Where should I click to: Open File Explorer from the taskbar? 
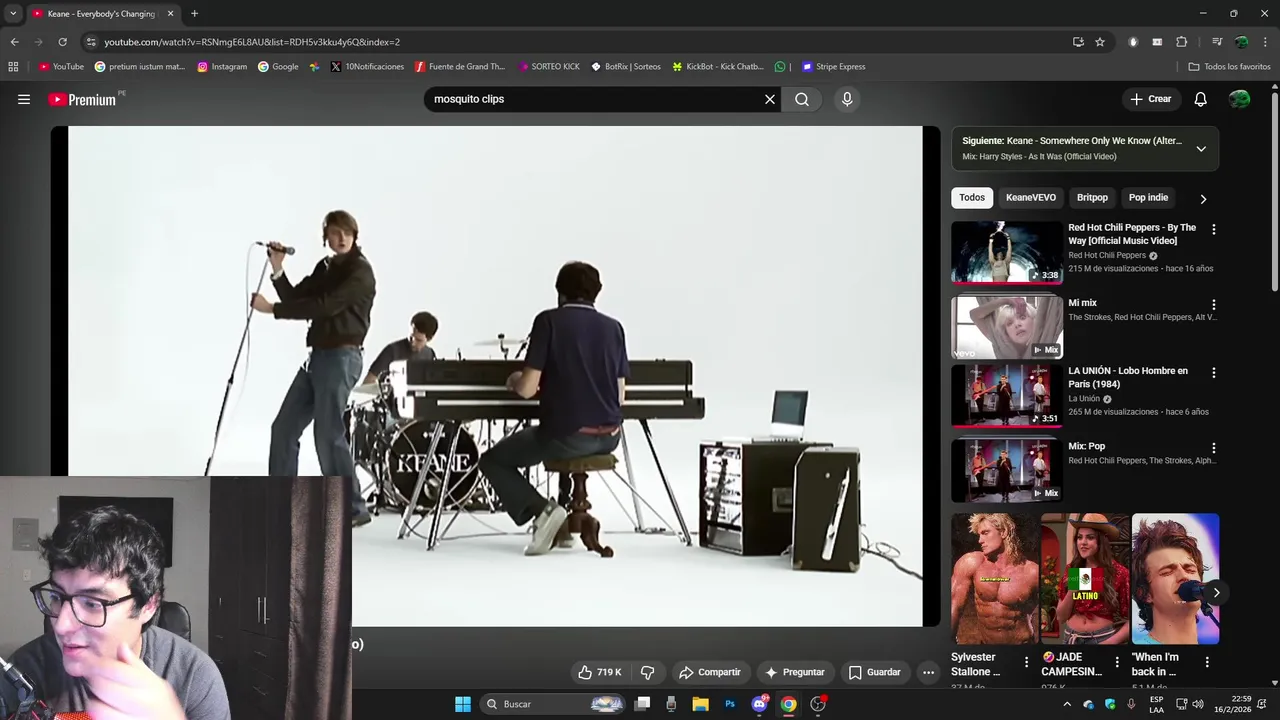coord(700,704)
